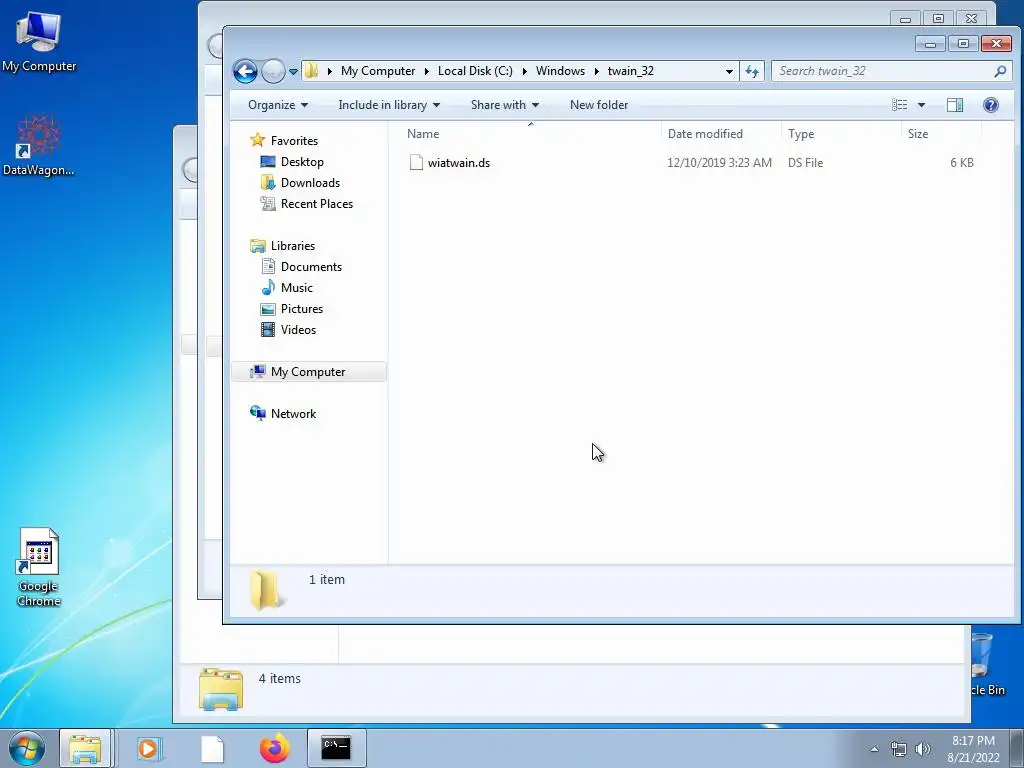Show hidden icons in the system tray
Screen dimensions: 1024x768
874,749
